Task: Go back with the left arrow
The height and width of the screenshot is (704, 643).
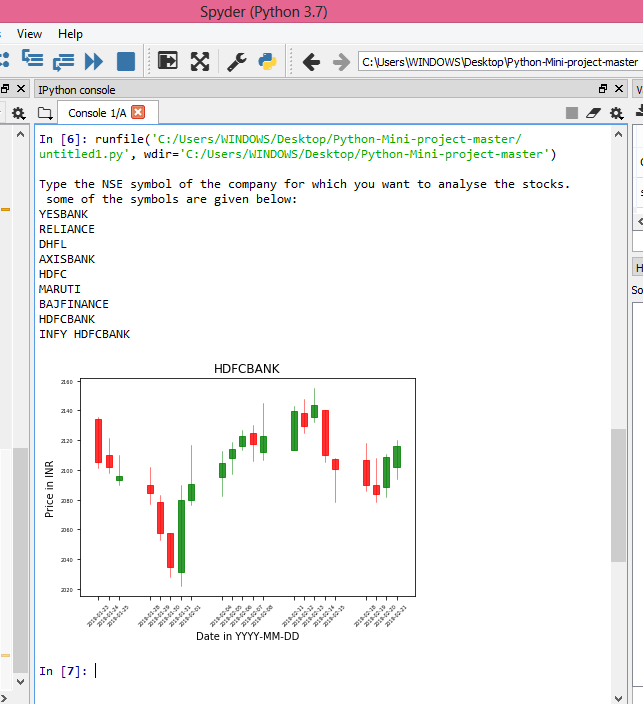Action: pyautogui.click(x=311, y=62)
